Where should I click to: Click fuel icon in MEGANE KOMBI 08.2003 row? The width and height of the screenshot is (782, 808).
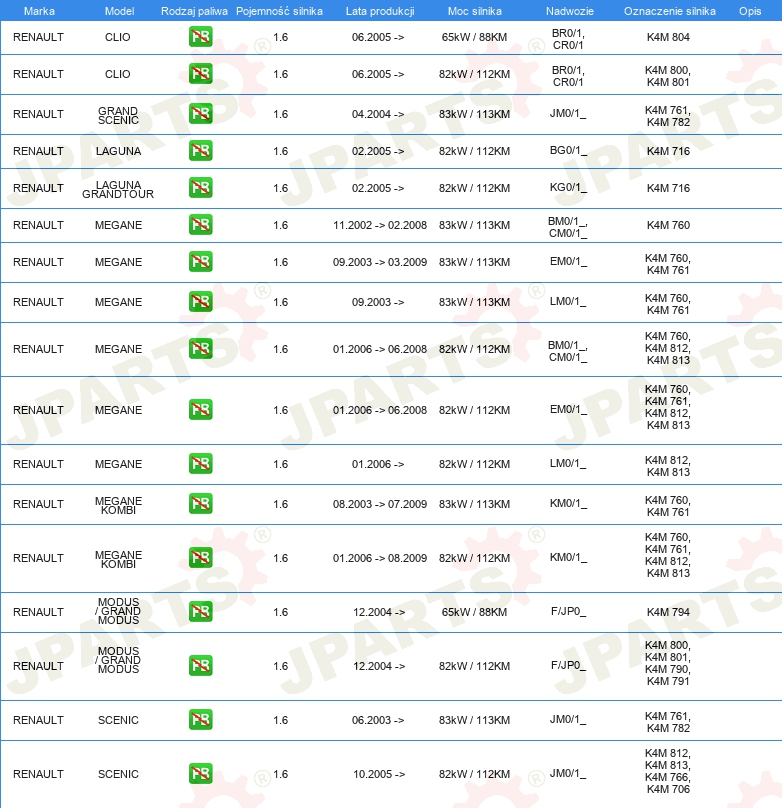point(200,503)
